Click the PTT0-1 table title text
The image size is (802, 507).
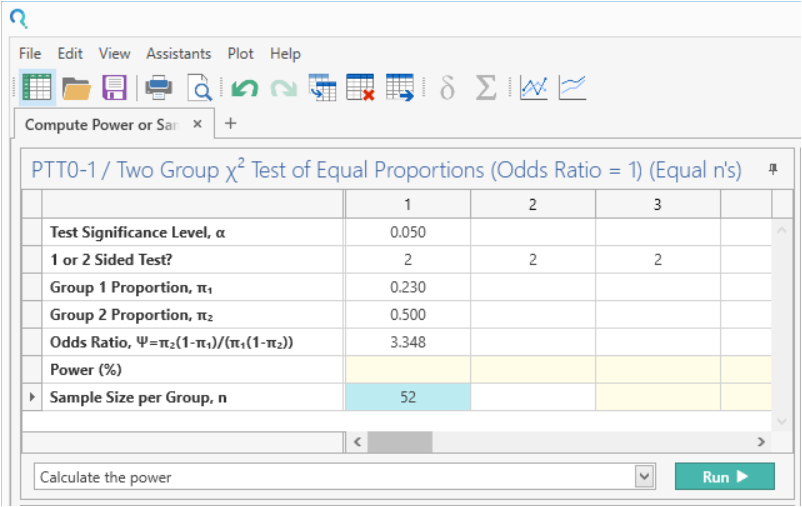pyautogui.click(x=387, y=169)
